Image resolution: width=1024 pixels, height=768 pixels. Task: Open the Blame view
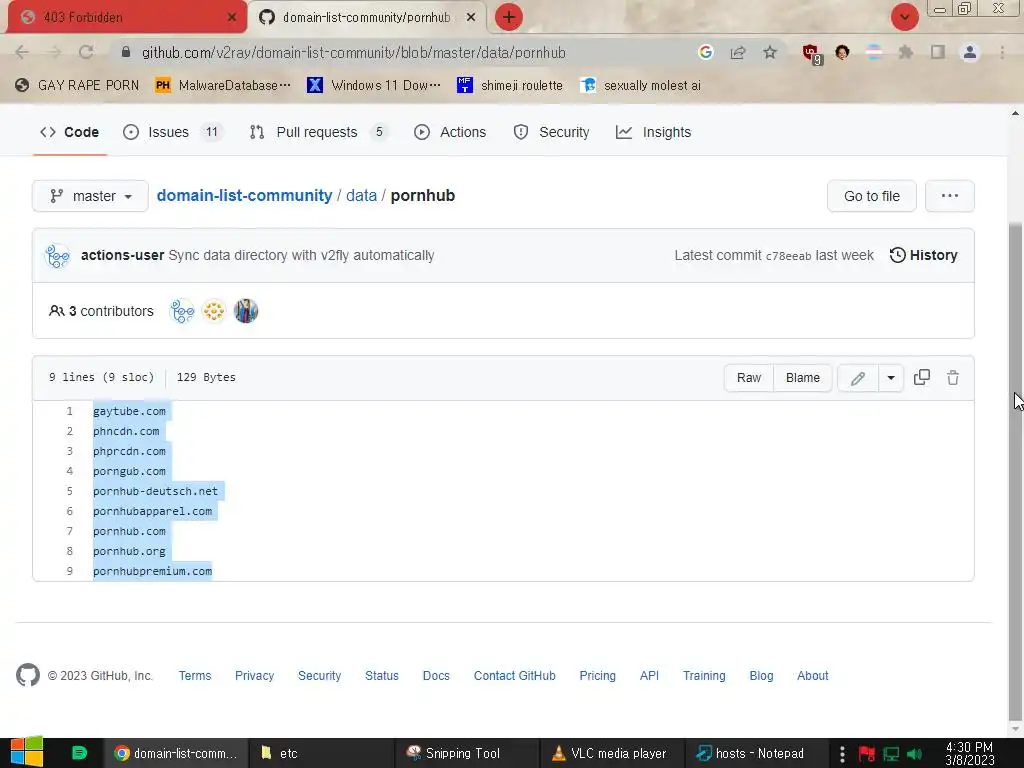(x=803, y=377)
